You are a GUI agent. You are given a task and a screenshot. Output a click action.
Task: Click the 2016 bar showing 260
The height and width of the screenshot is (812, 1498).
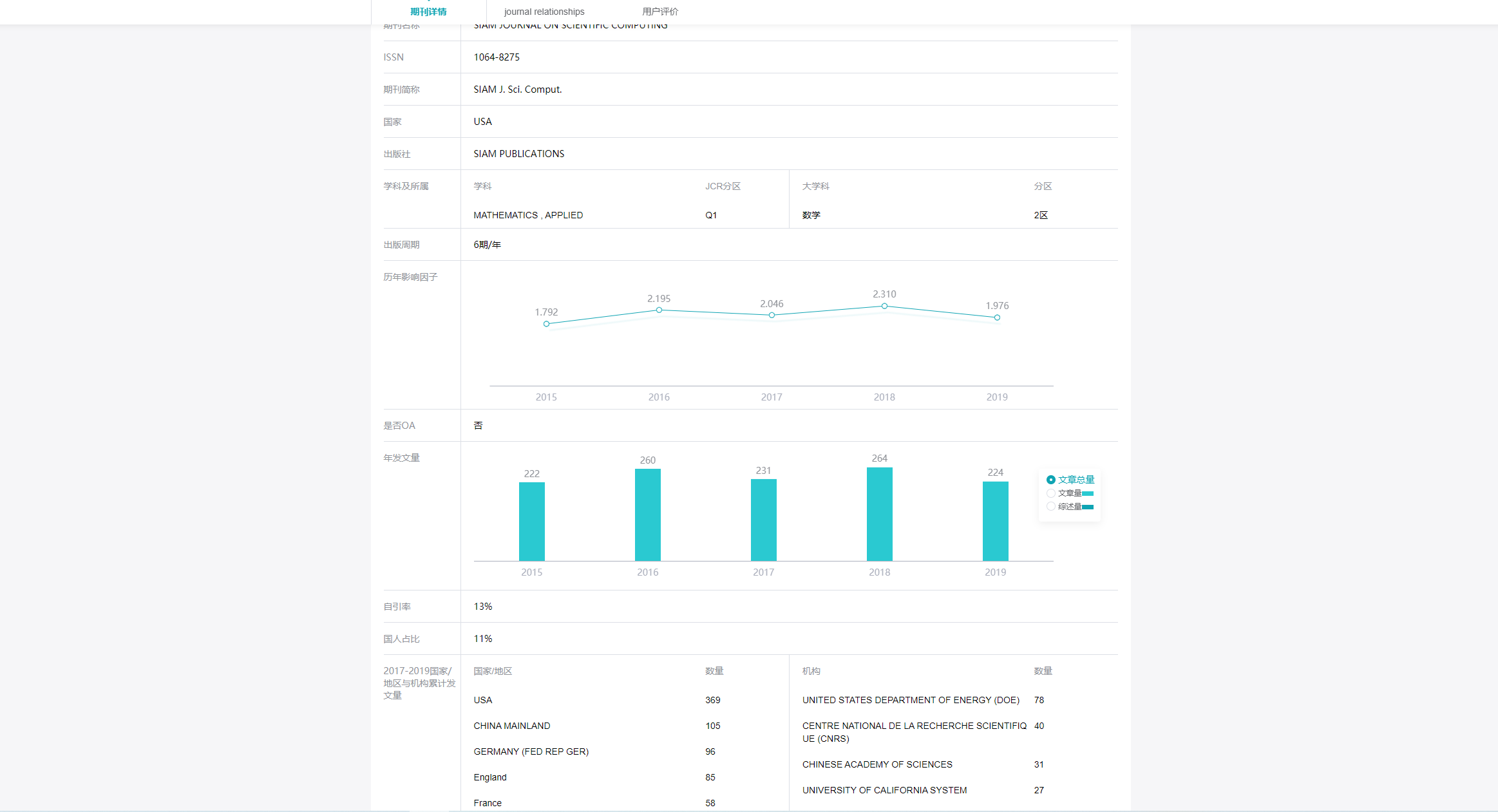pyautogui.click(x=648, y=515)
